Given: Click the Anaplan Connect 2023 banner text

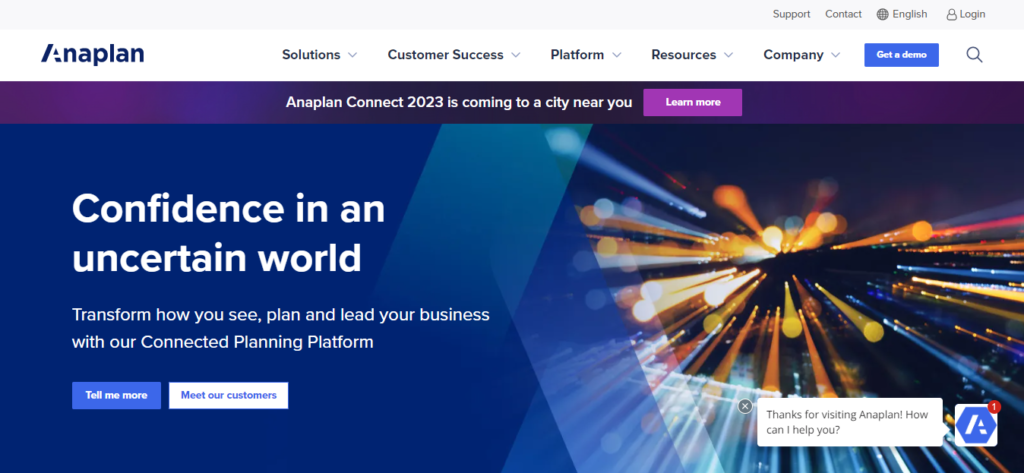Looking at the screenshot, I should (458, 103).
